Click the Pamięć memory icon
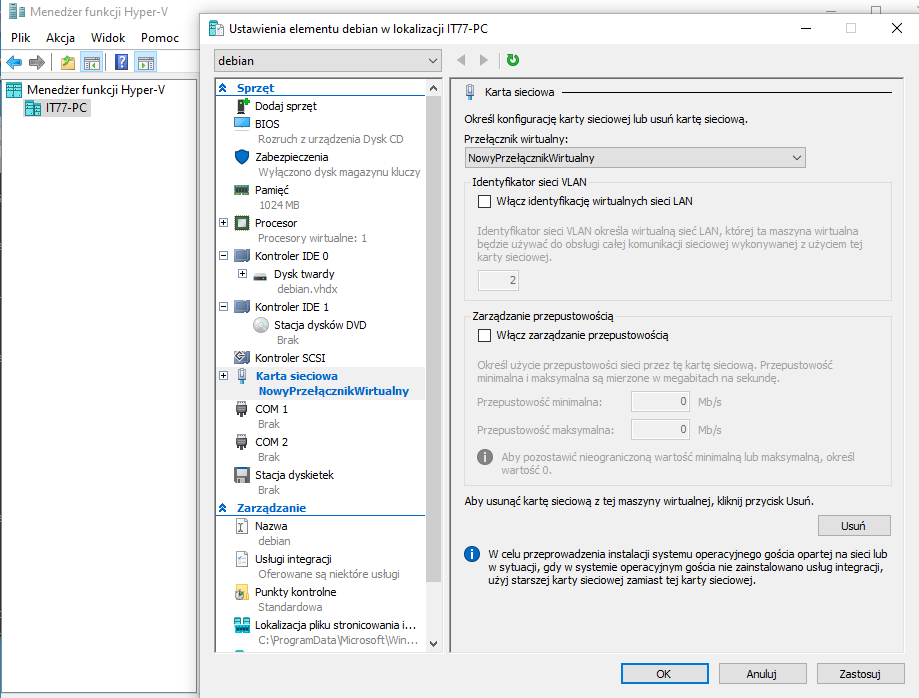Screen dimensions: 919x698 tap(241, 190)
